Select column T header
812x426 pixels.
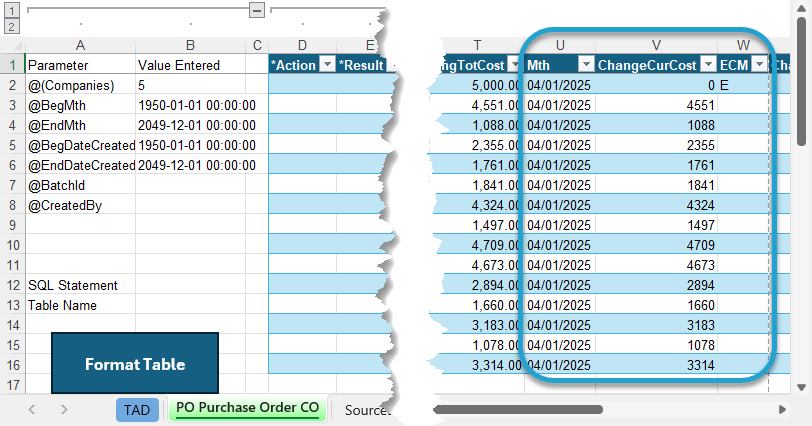coord(477,46)
